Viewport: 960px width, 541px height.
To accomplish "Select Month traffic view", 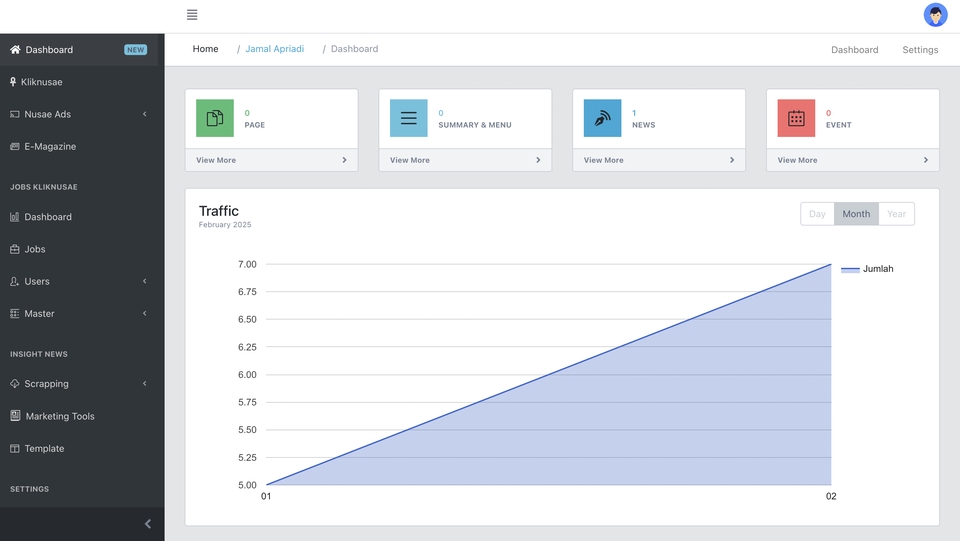I will click(856, 214).
